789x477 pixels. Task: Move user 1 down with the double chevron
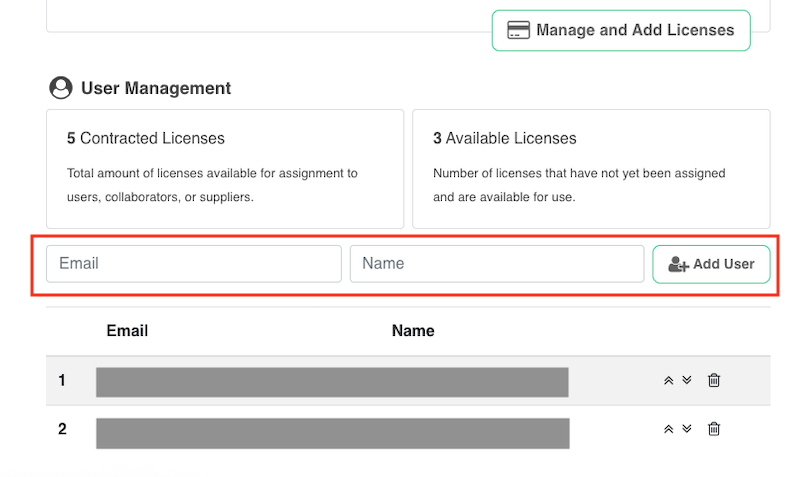tap(687, 380)
